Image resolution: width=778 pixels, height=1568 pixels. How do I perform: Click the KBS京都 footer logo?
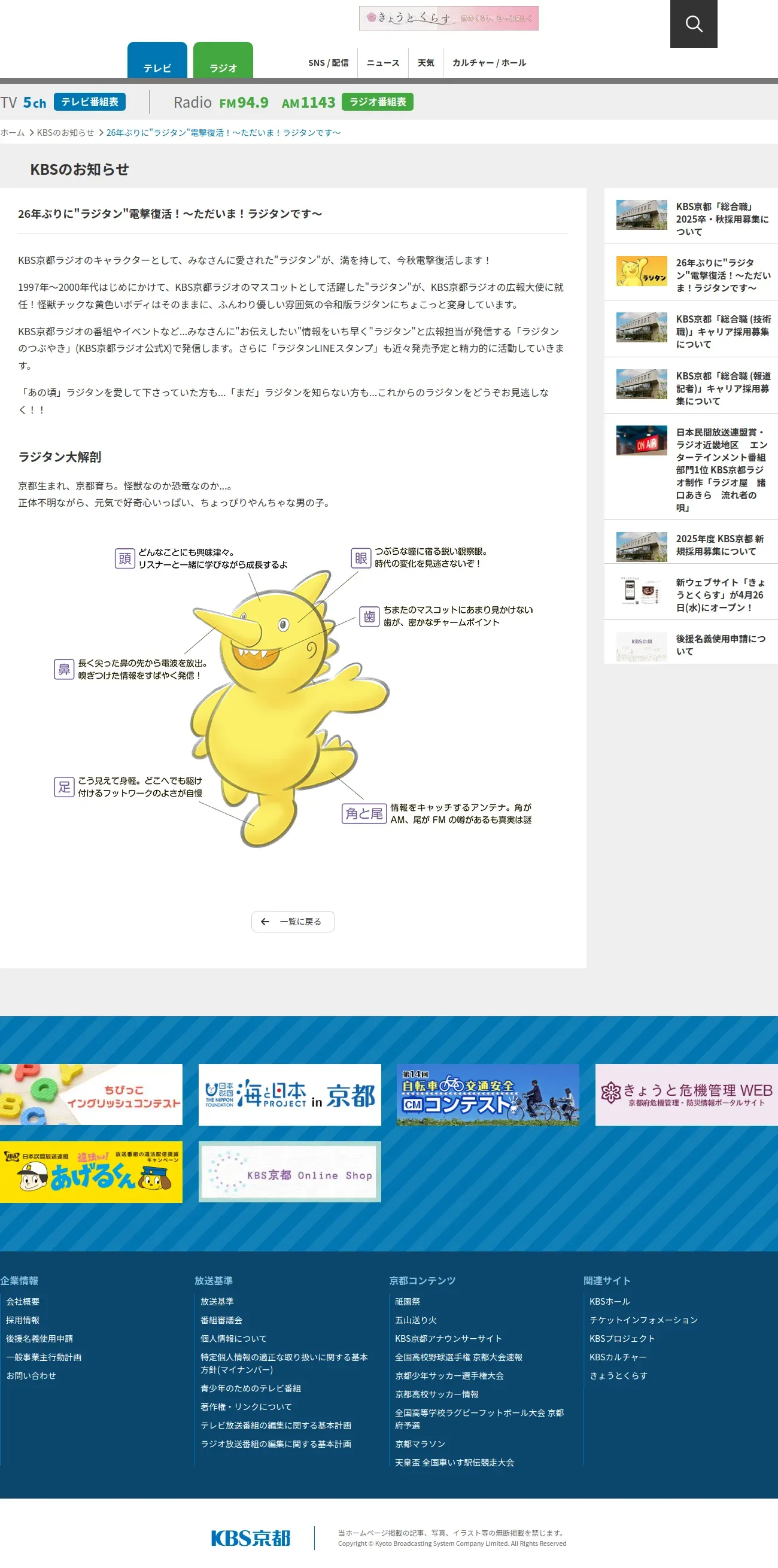[x=251, y=1538]
